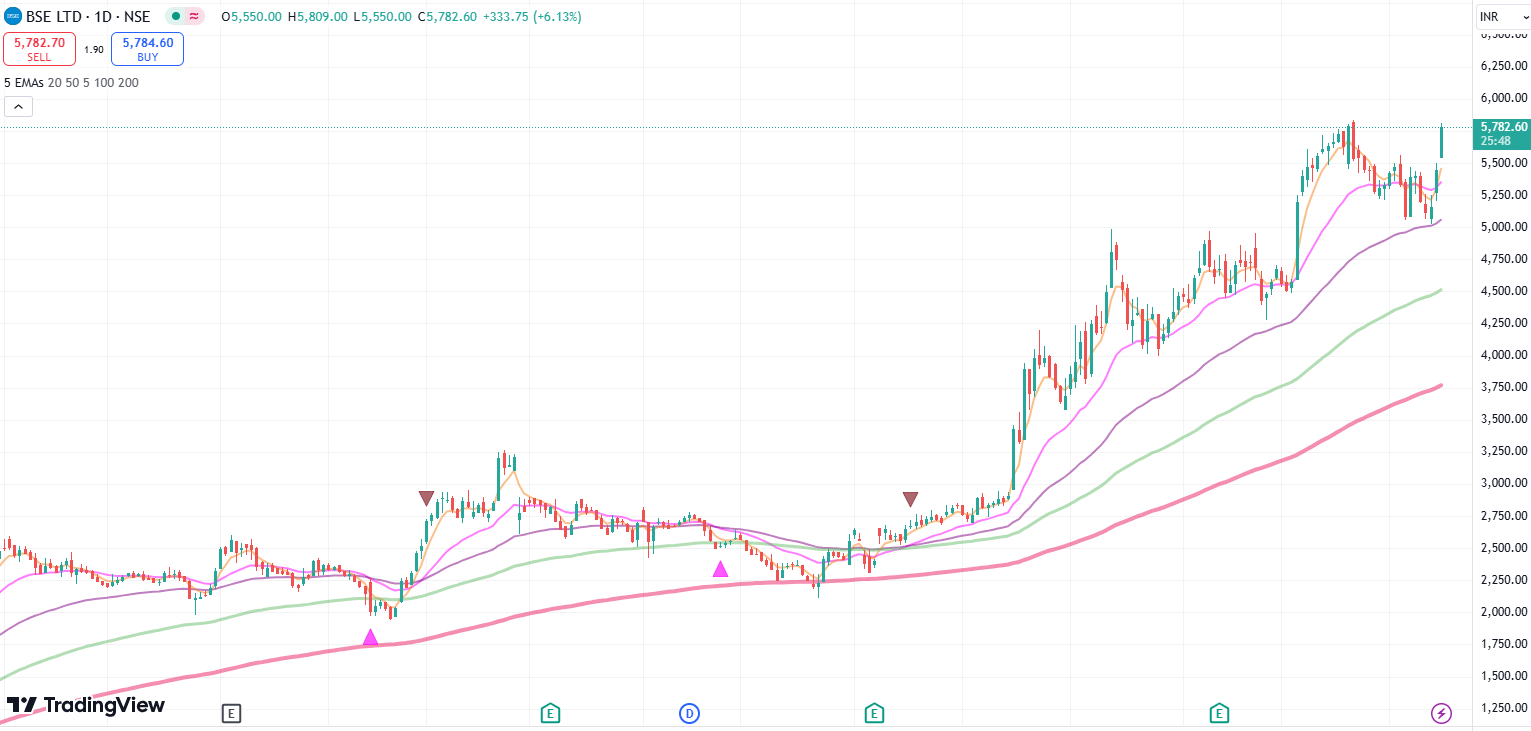Click the EMA lengths 20 50 5 100 200
Image resolution: width=1531 pixels, height=731 pixels.
(93, 82)
